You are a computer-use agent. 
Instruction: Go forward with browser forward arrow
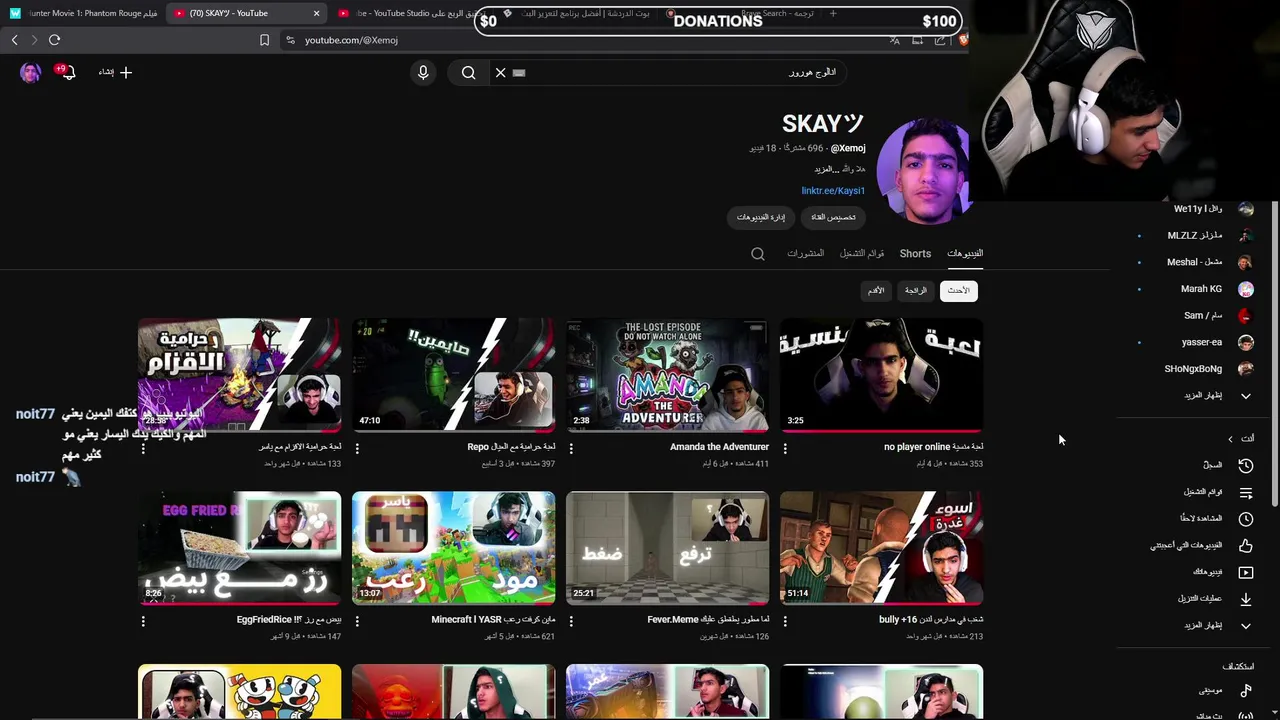point(33,40)
